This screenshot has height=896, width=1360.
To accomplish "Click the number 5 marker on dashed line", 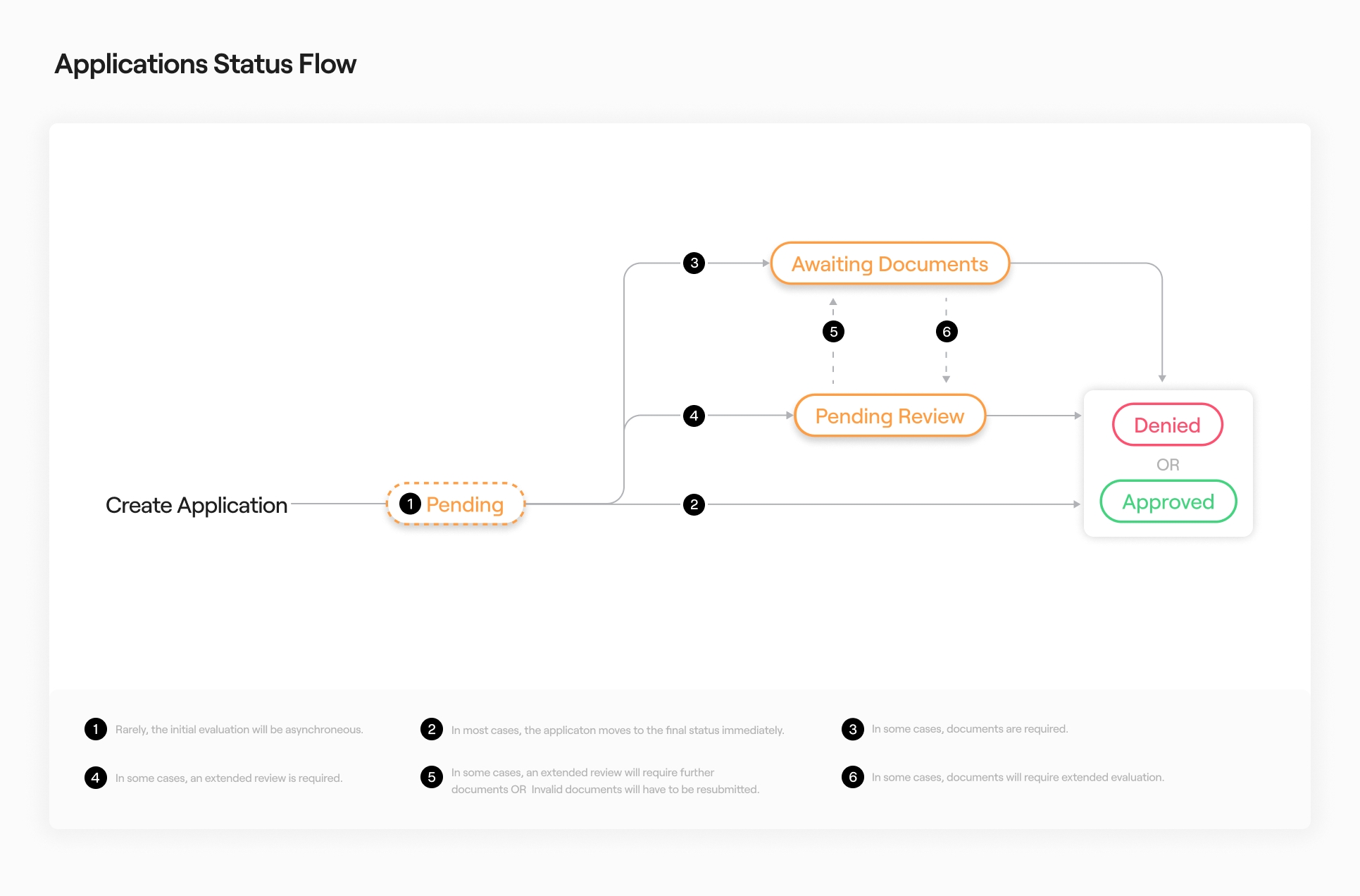I will tap(833, 332).
